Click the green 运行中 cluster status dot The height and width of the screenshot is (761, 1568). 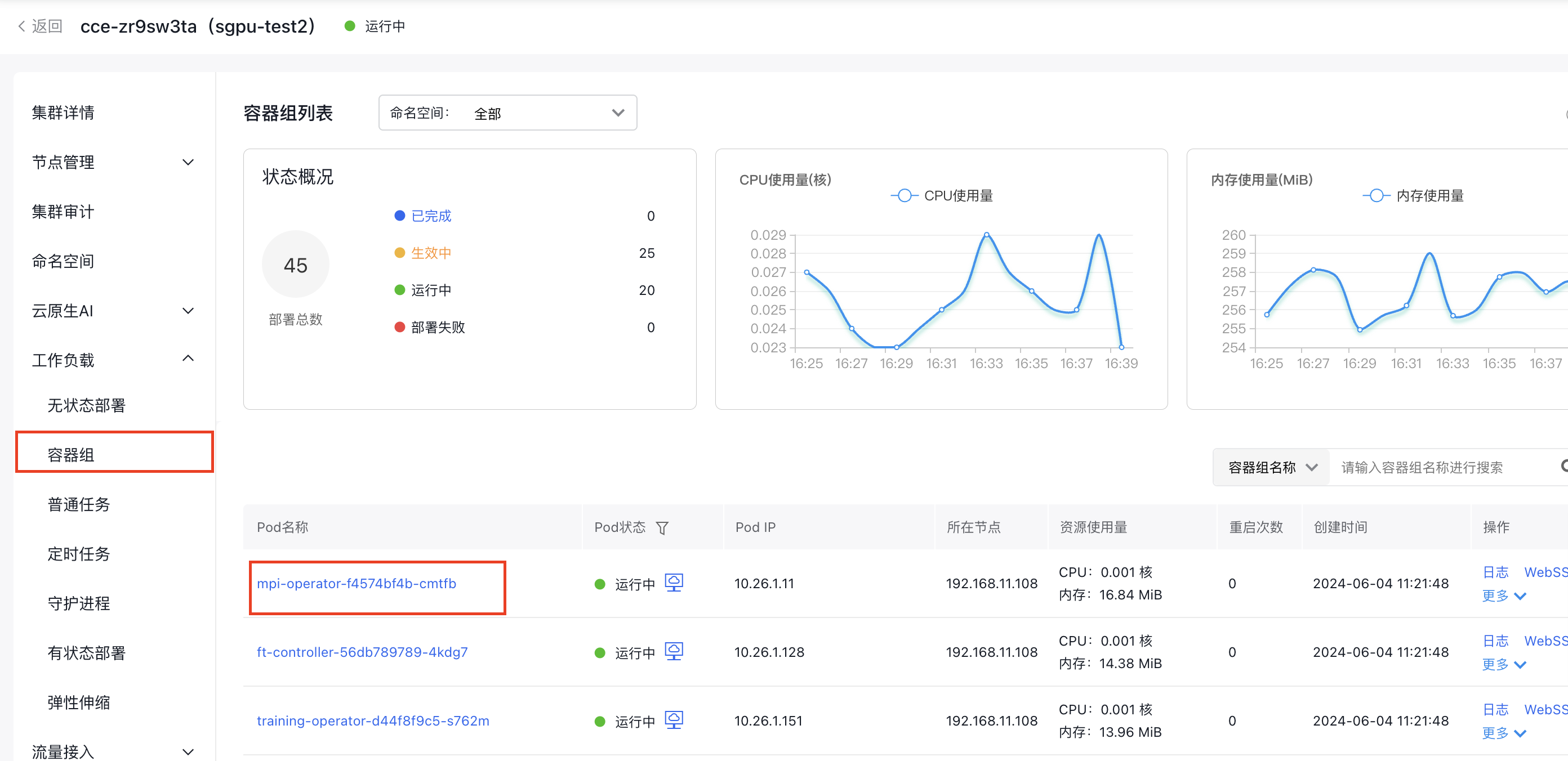pos(349,26)
